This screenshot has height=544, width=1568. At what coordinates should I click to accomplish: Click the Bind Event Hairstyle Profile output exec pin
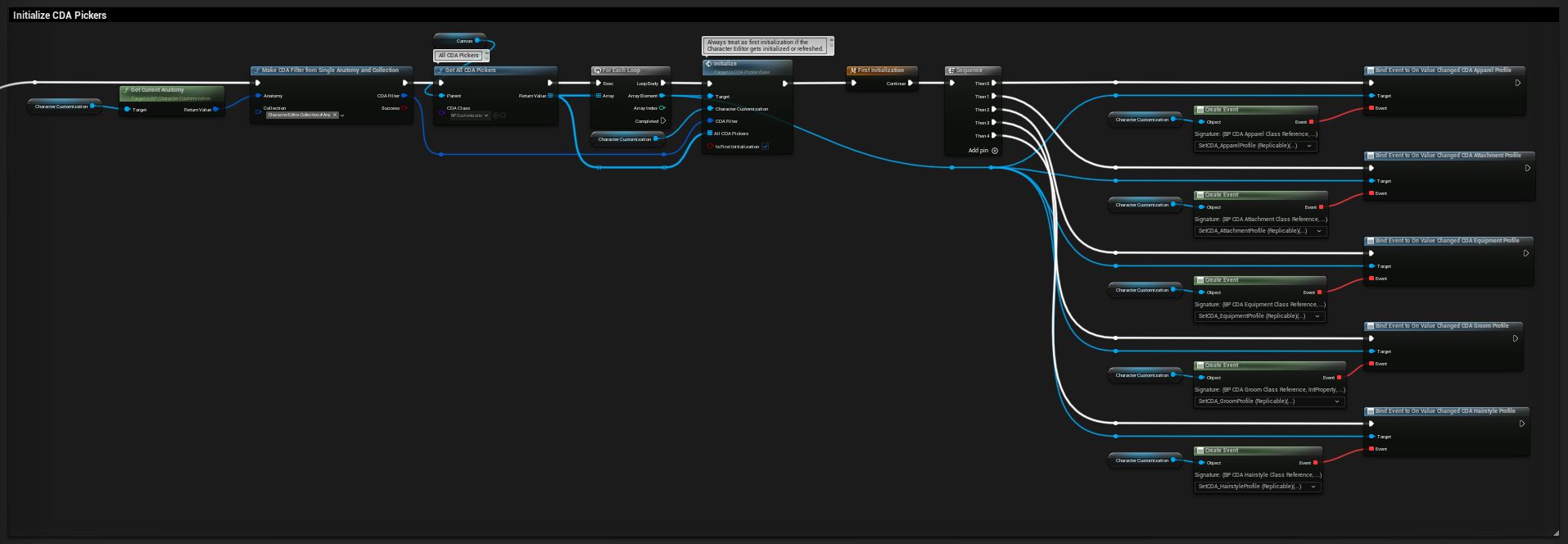[x=1522, y=424]
